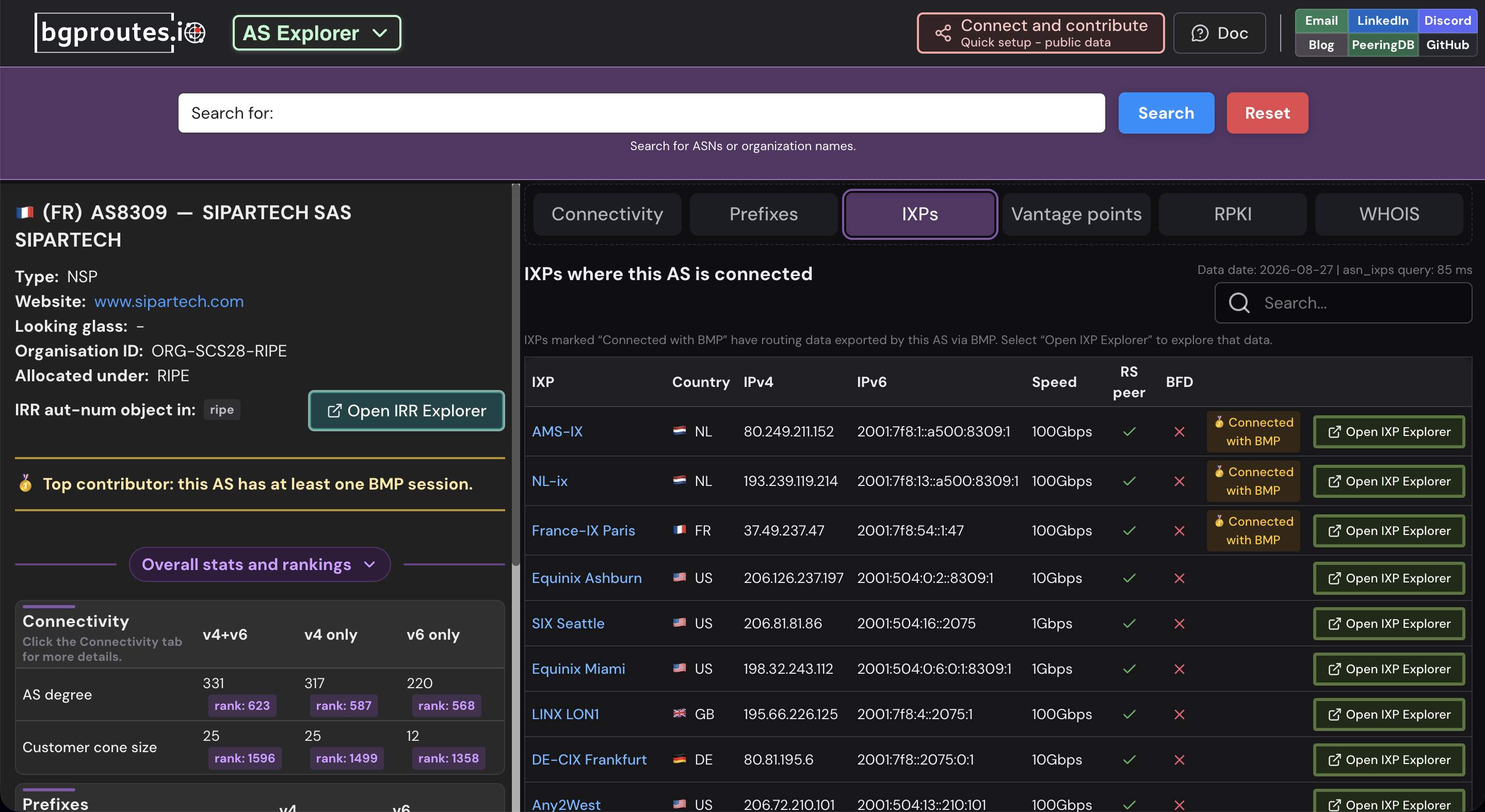Click the medal icon by Top contributor
Image resolution: width=1485 pixels, height=812 pixels.
[x=25, y=483]
